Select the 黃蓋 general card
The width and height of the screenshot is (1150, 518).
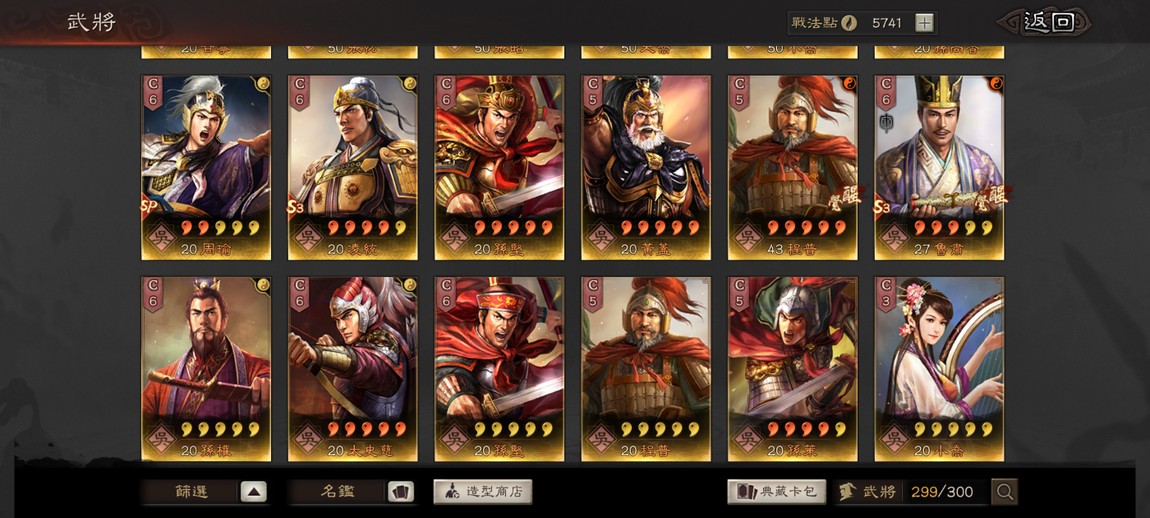[646, 167]
